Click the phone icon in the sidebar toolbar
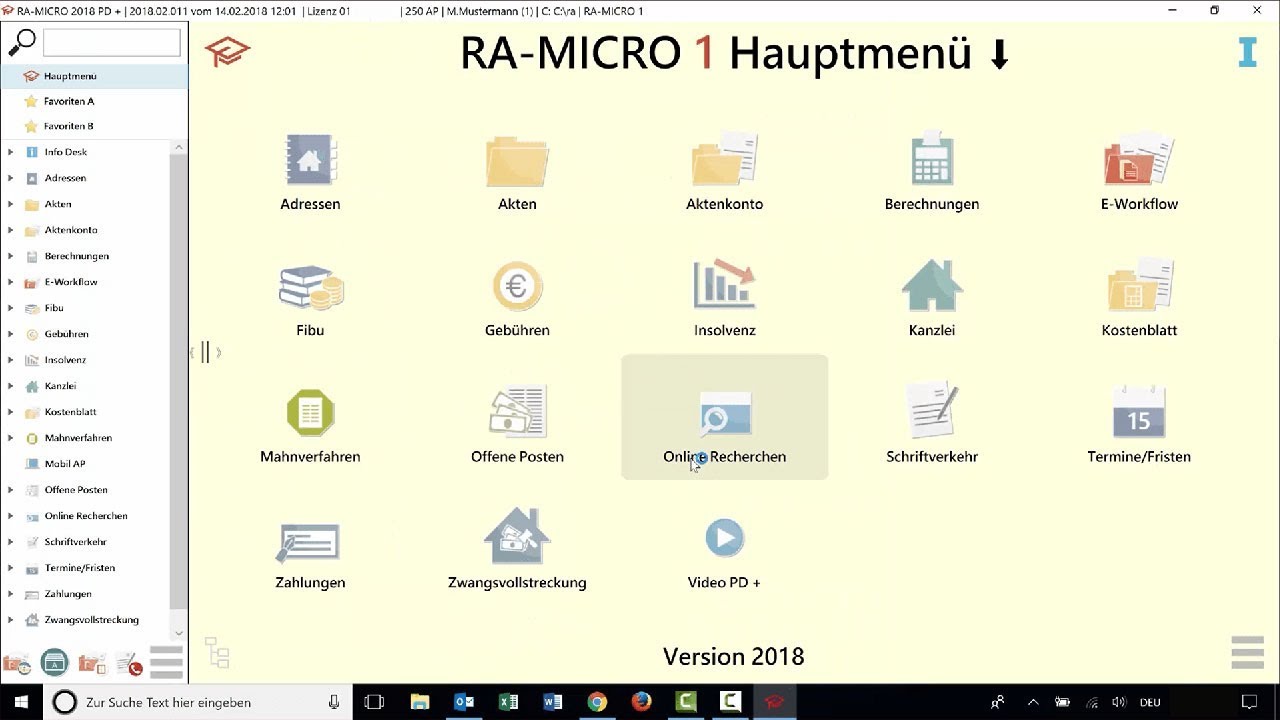The height and width of the screenshot is (720, 1280). coord(129,663)
